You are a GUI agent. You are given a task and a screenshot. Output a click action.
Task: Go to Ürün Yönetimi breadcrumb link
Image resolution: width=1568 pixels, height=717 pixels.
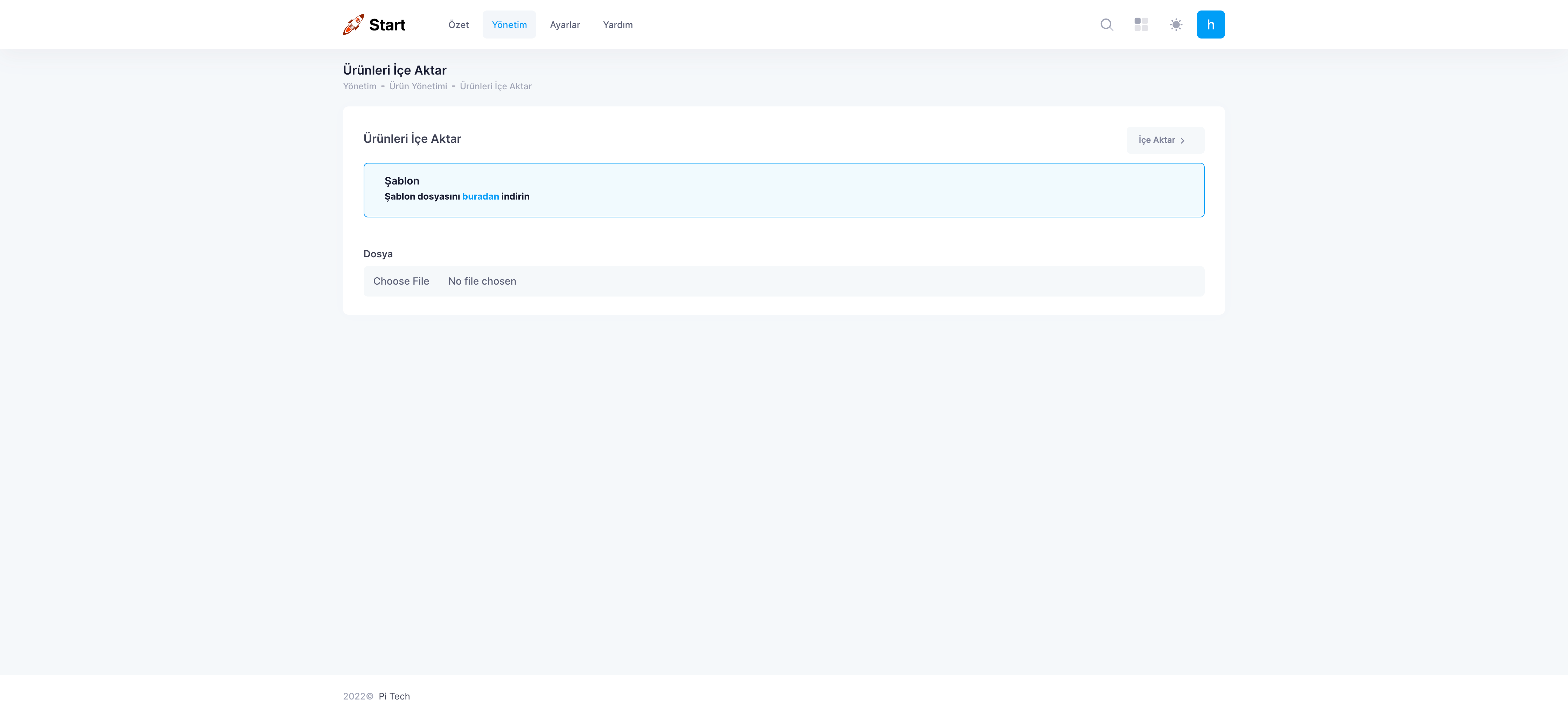pos(418,86)
